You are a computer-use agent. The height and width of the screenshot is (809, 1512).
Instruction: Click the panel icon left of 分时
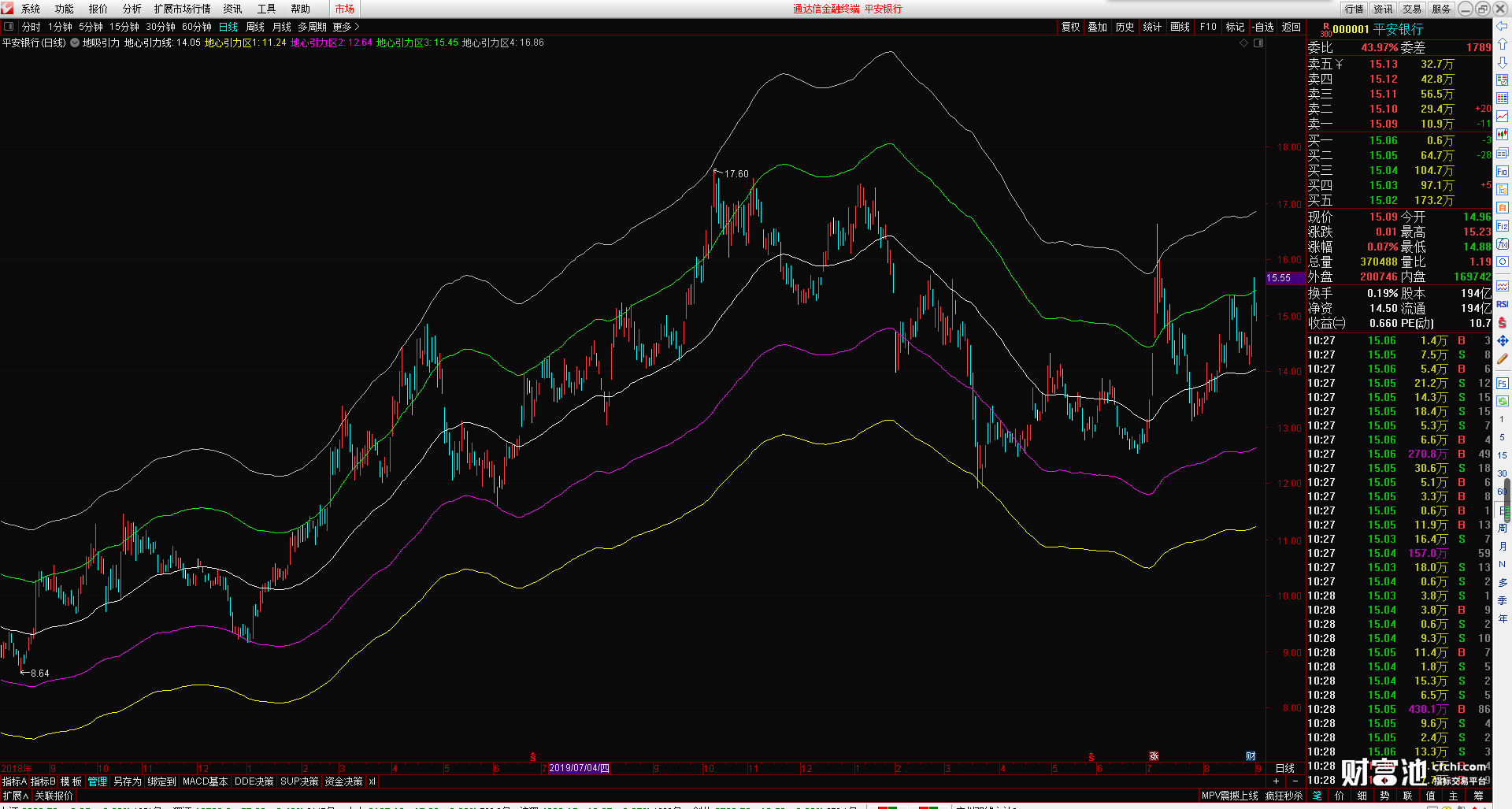click(x=9, y=27)
